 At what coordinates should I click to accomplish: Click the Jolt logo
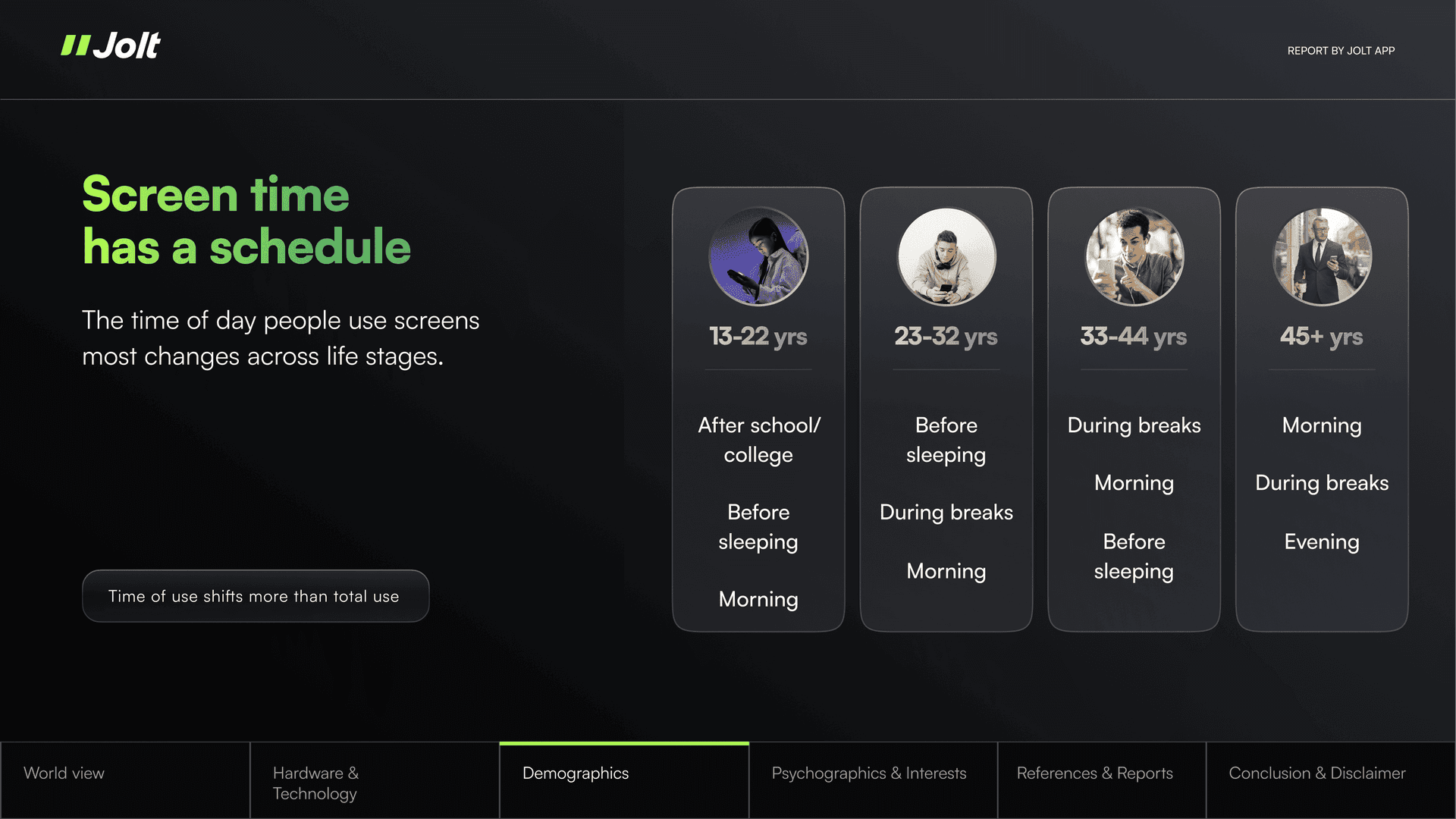tap(111, 46)
